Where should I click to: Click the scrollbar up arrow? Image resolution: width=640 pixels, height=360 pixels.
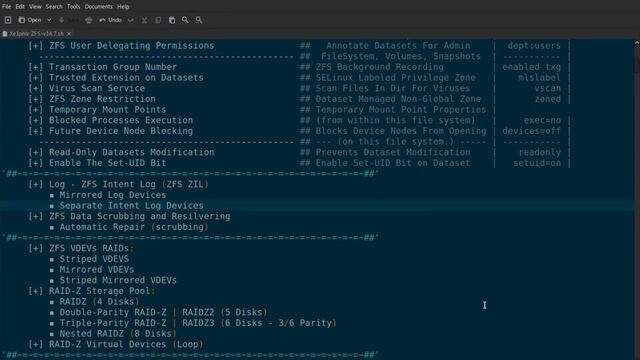[637, 42]
